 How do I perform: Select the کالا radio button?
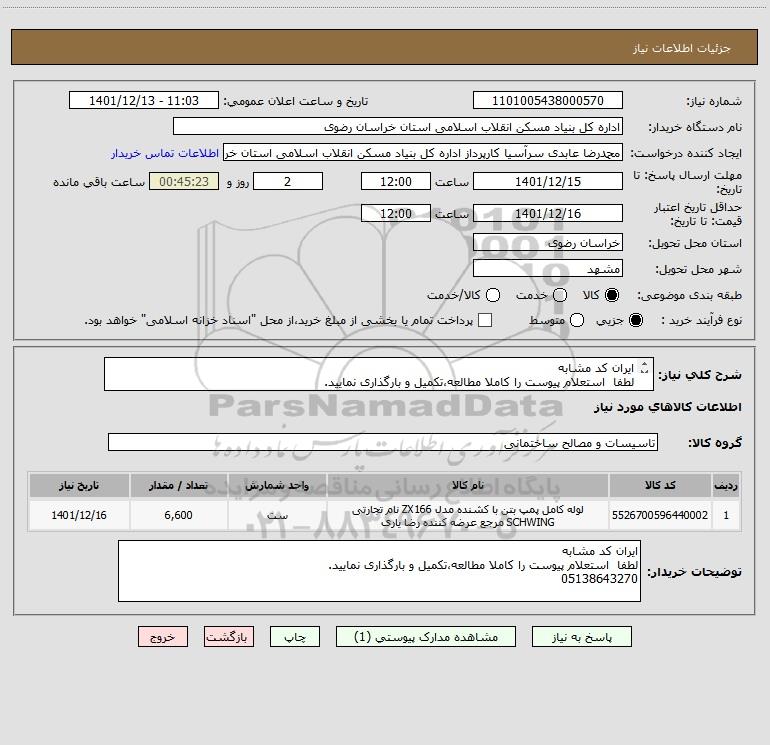612,295
